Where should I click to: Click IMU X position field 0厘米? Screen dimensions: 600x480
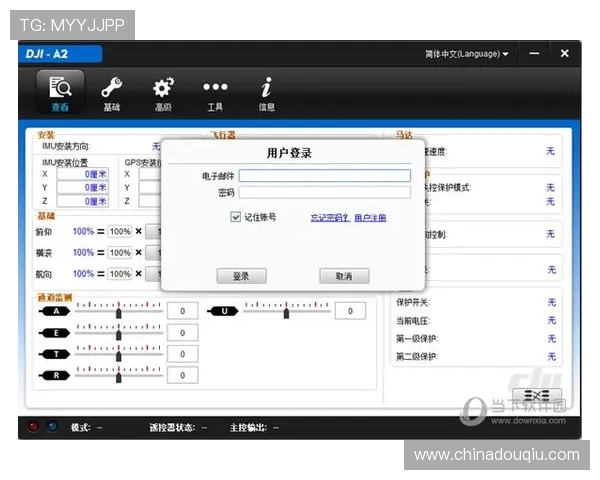(83, 174)
